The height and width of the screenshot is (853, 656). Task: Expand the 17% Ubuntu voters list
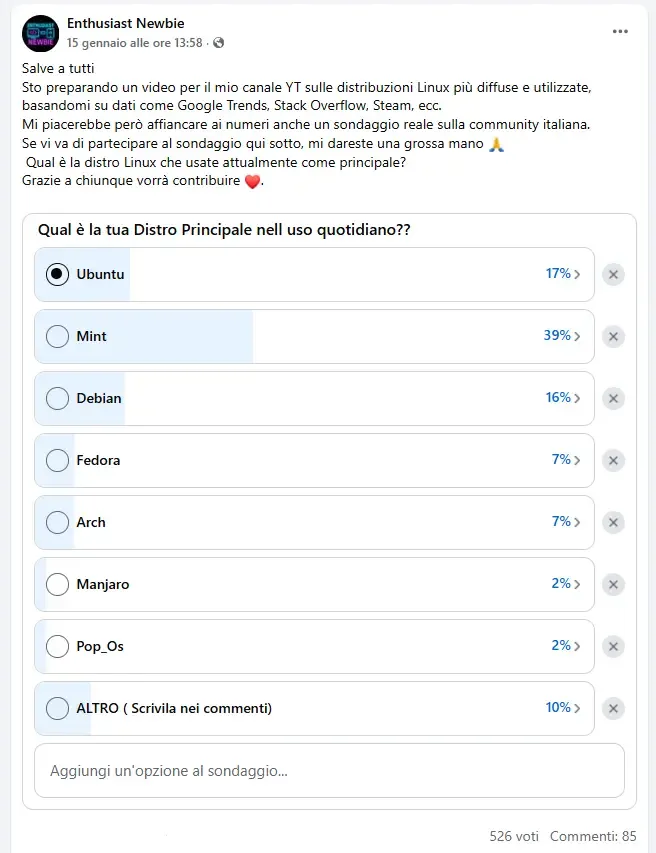coord(563,274)
